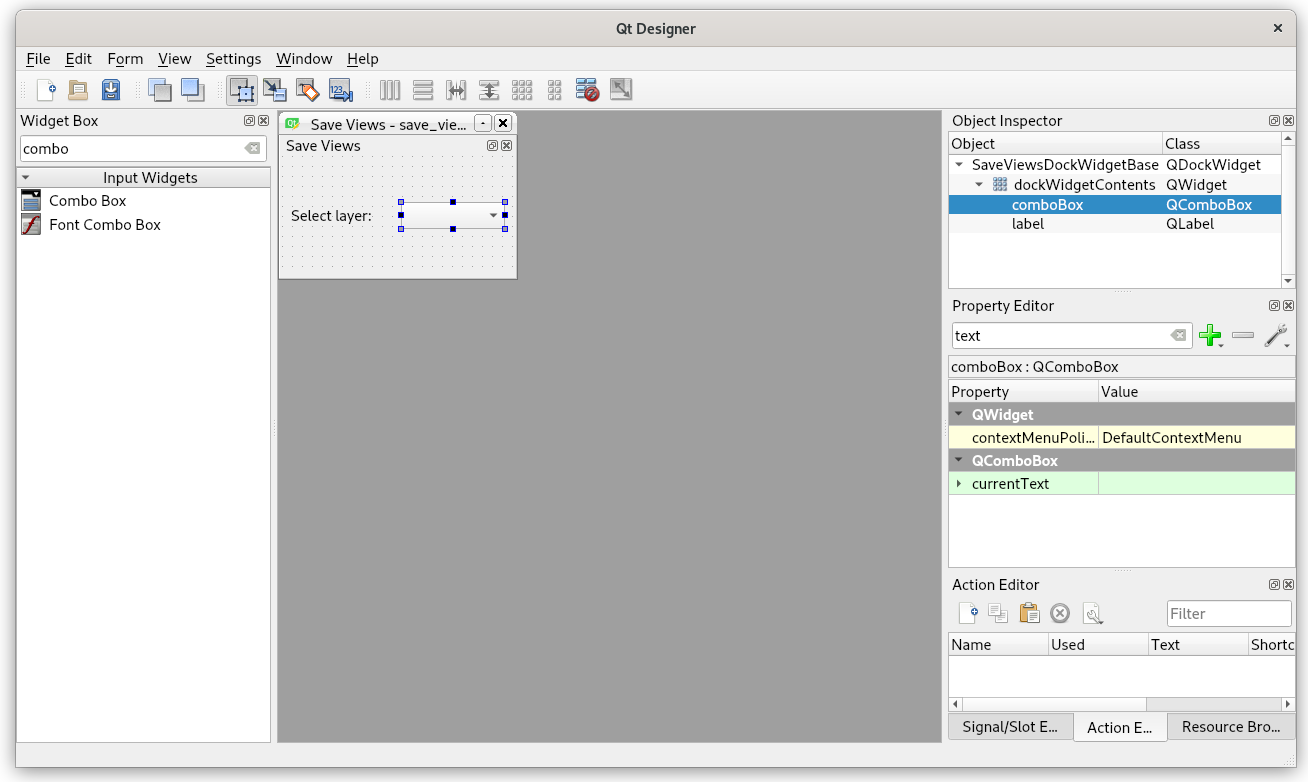Screen dimensions: 1308x782
Task: Float the Widget Box panel
Action: pos(250,121)
